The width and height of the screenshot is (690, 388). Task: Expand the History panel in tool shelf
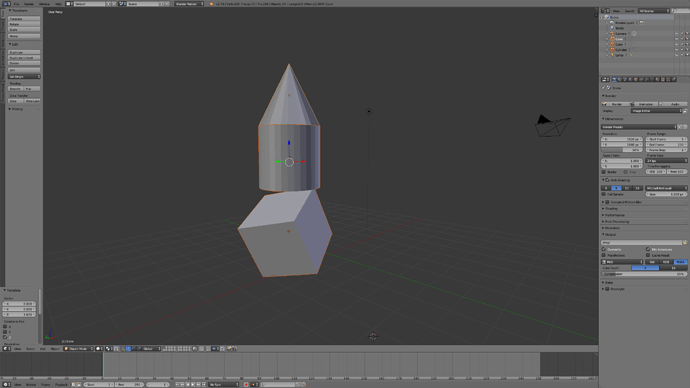17,109
